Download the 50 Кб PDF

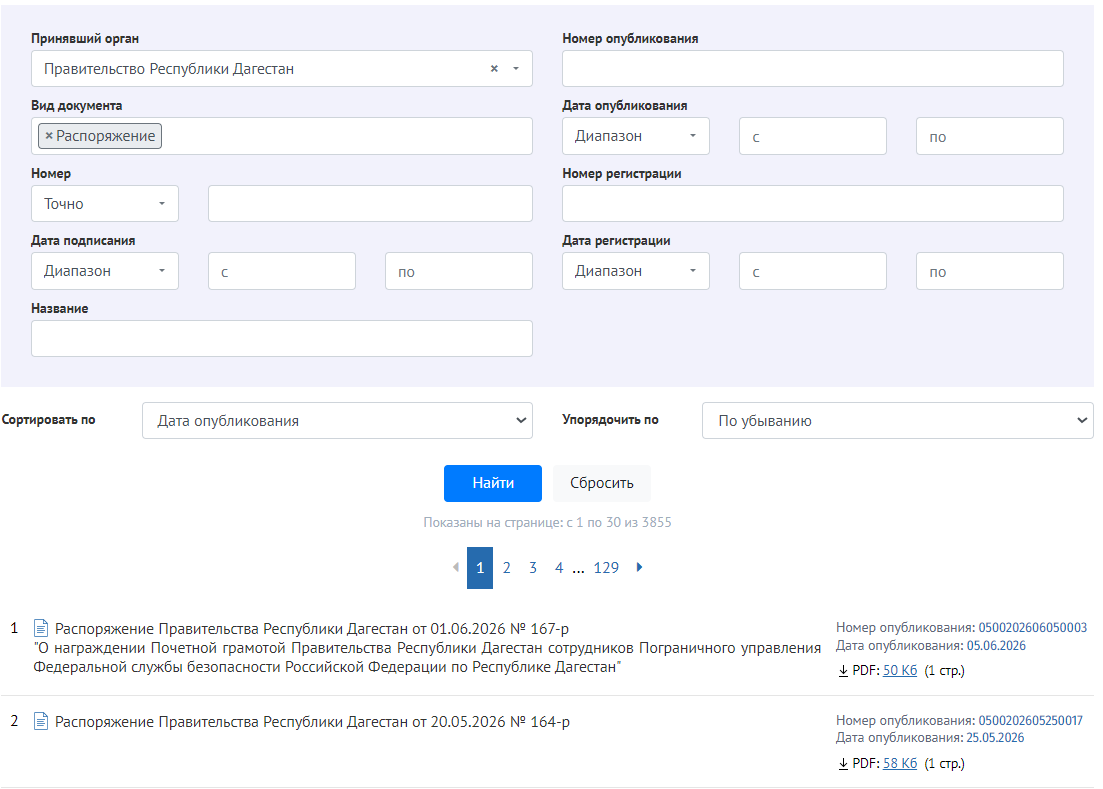click(900, 670)
